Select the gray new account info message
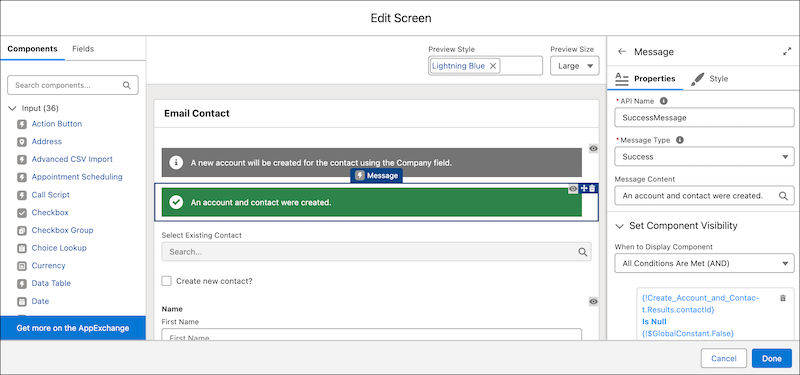The height and width of the screenshot is (375, 800). tap(371, 163)
